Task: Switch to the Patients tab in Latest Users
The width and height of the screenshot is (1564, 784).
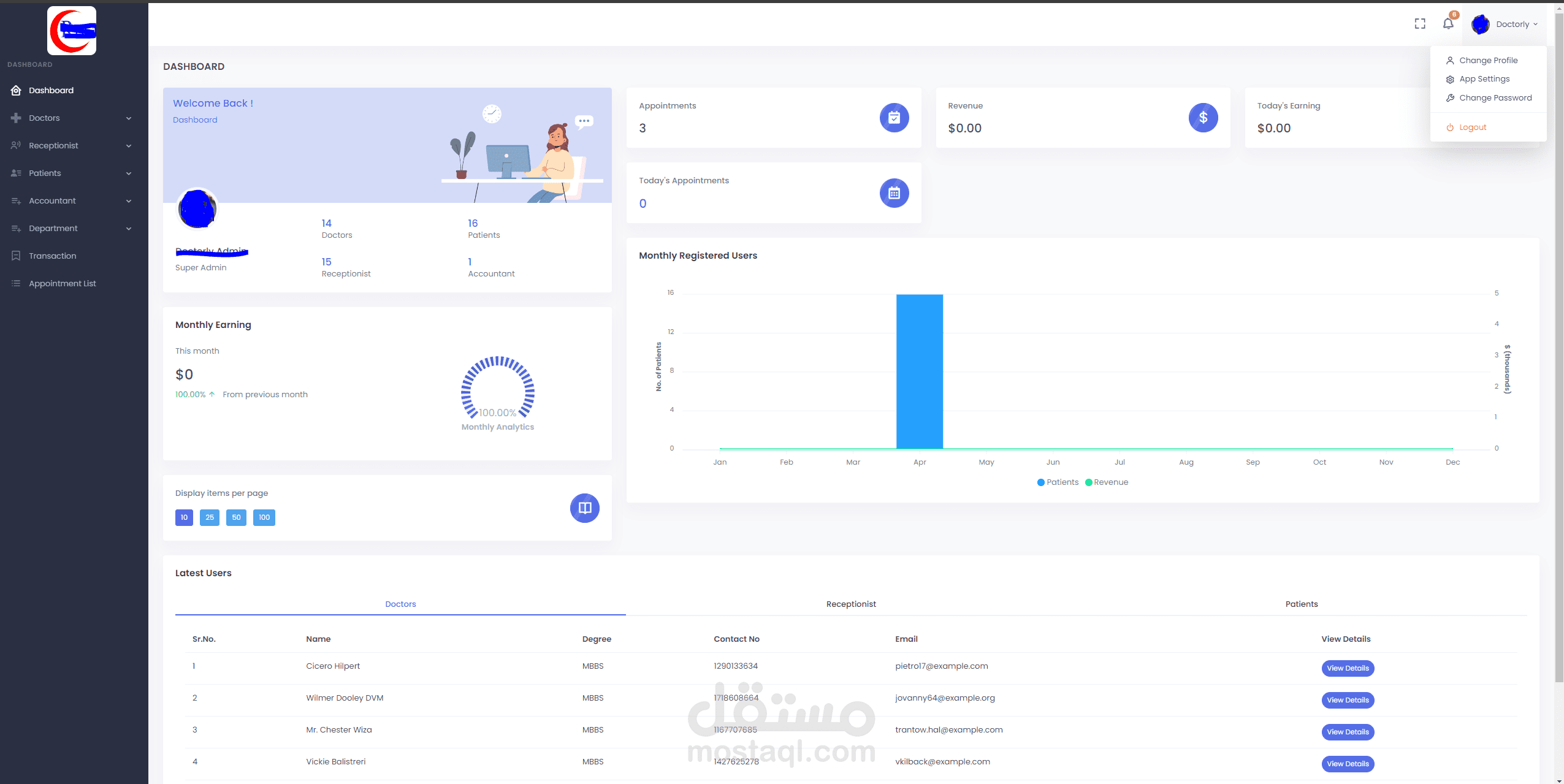Action: pyautogui.click(x=1302, y=604)
